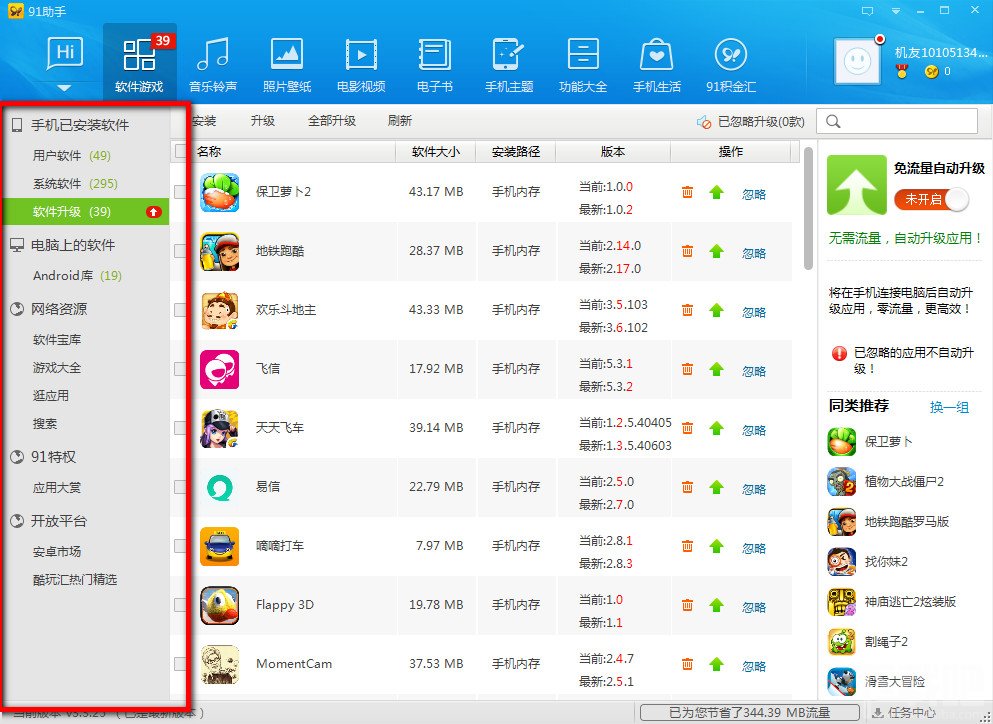Screen dimensions: 993x724
Task: Check the box for 飞信
Action: 180,368
